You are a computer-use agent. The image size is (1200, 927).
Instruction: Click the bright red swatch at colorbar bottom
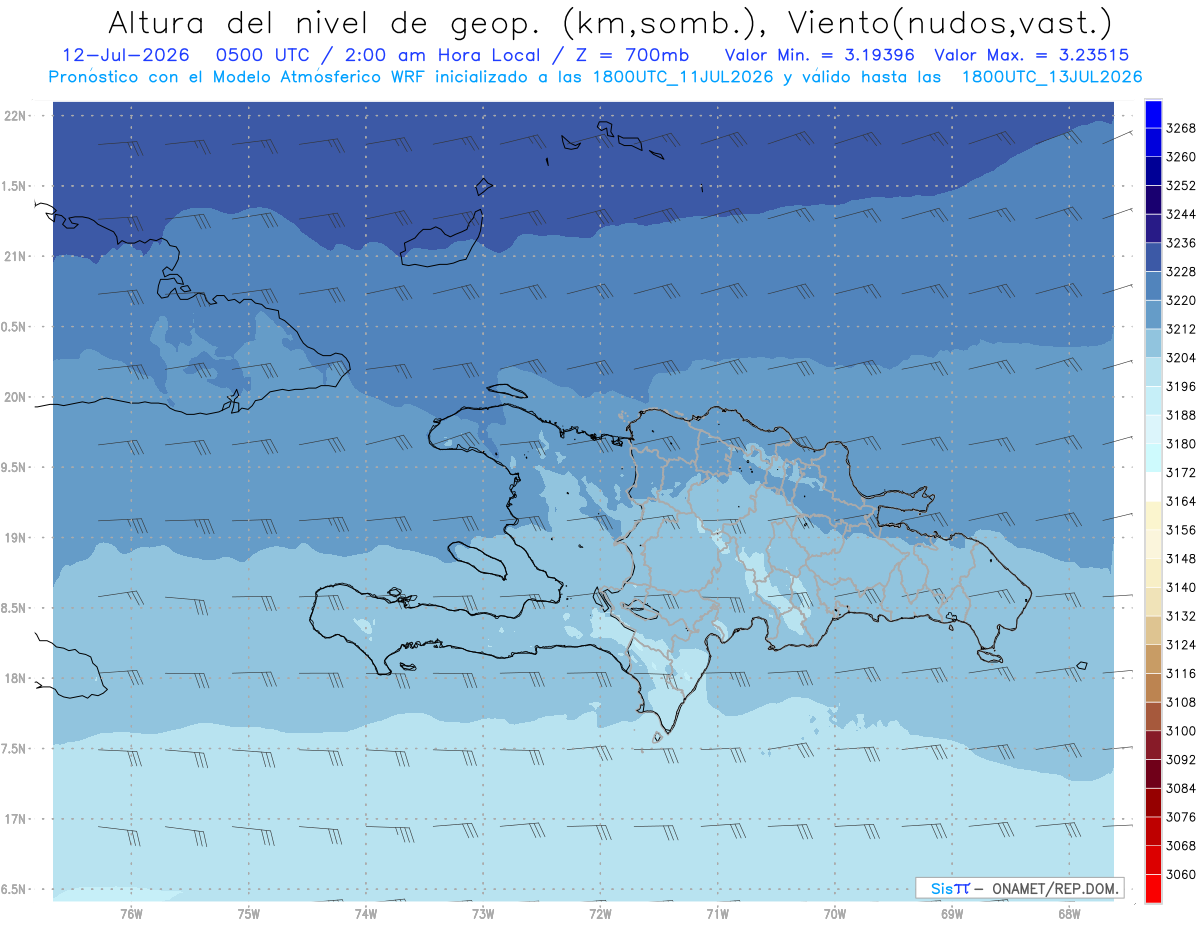point(1153,889)
